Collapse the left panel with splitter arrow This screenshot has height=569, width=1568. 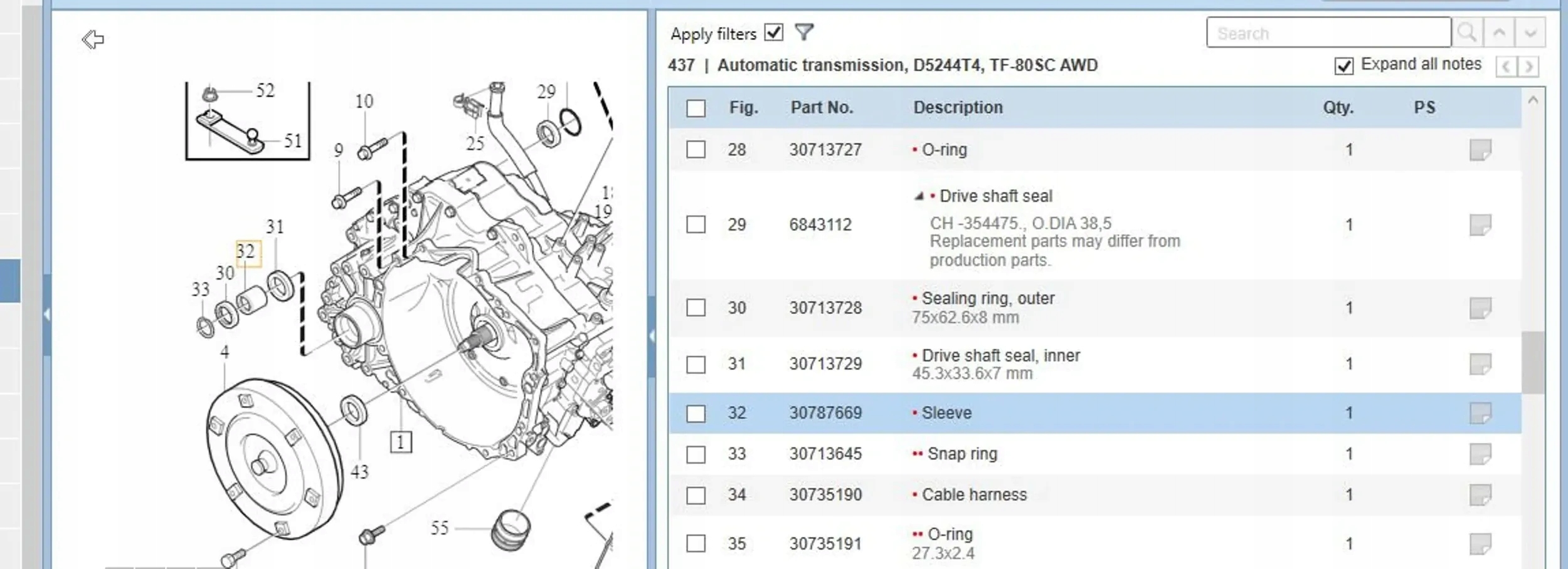tap(47, 315)
